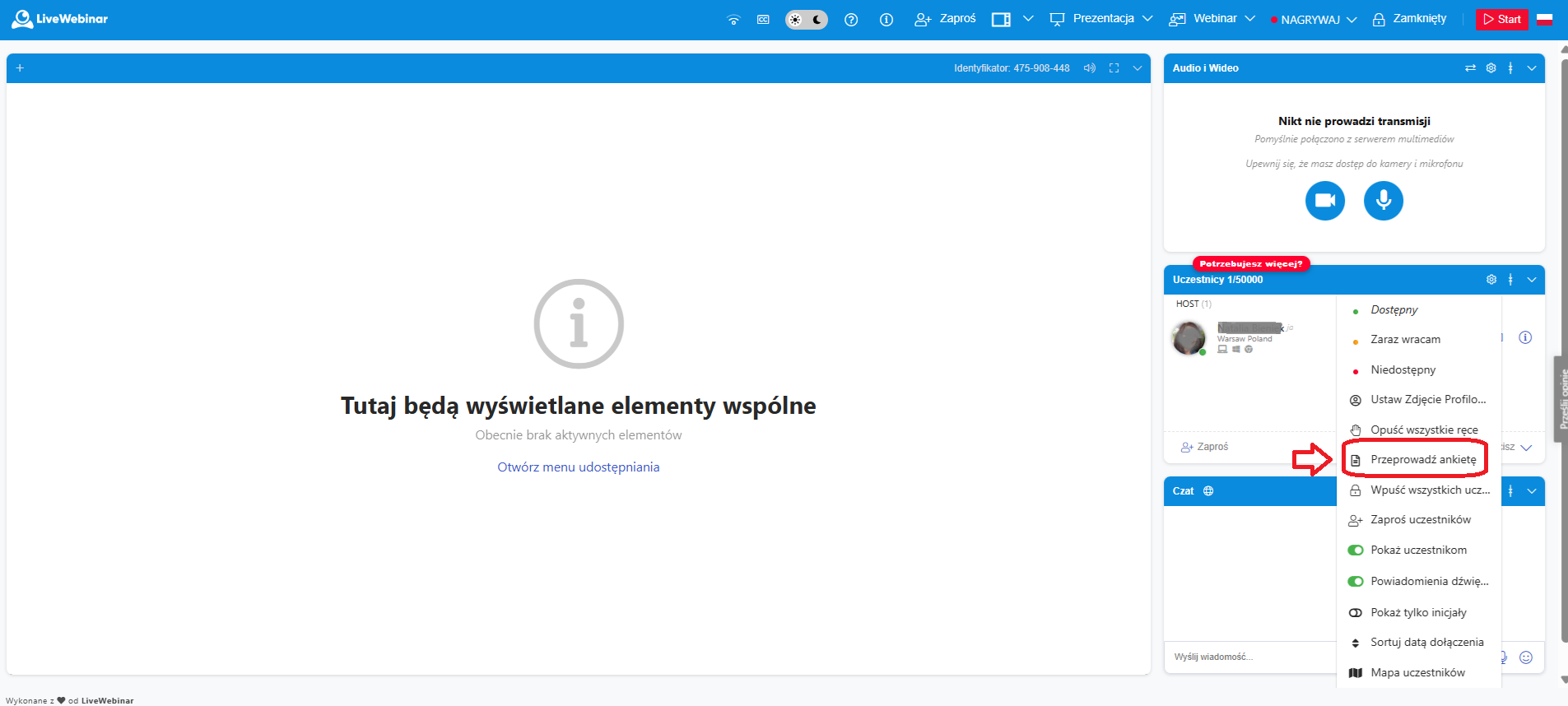Turn off Powiadomienia dźwiękowe toggle
Viewport: 1568px width, 706px height.
(1355, 582)
